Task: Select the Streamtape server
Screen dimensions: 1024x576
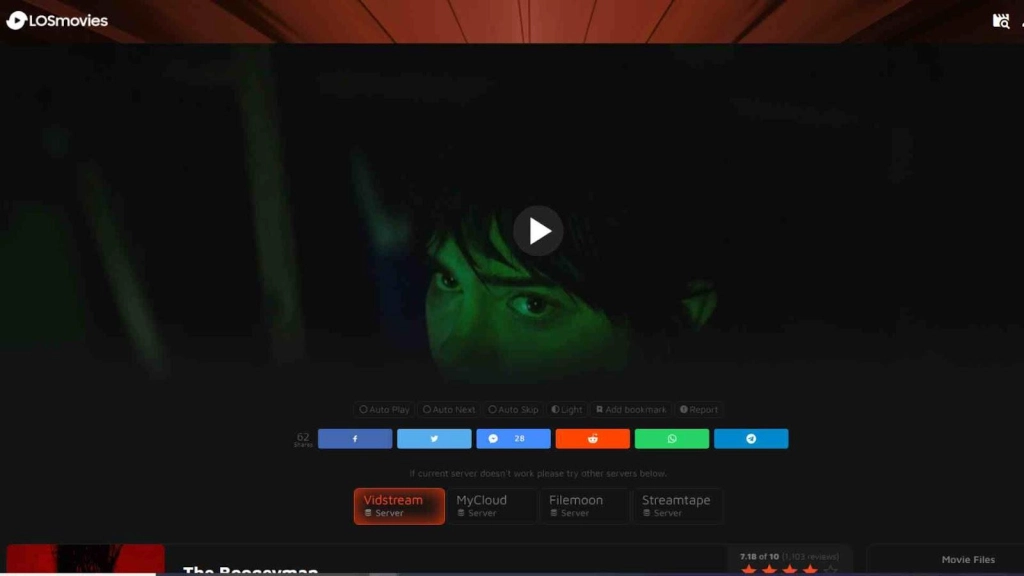Action: [x=676, y=506]
